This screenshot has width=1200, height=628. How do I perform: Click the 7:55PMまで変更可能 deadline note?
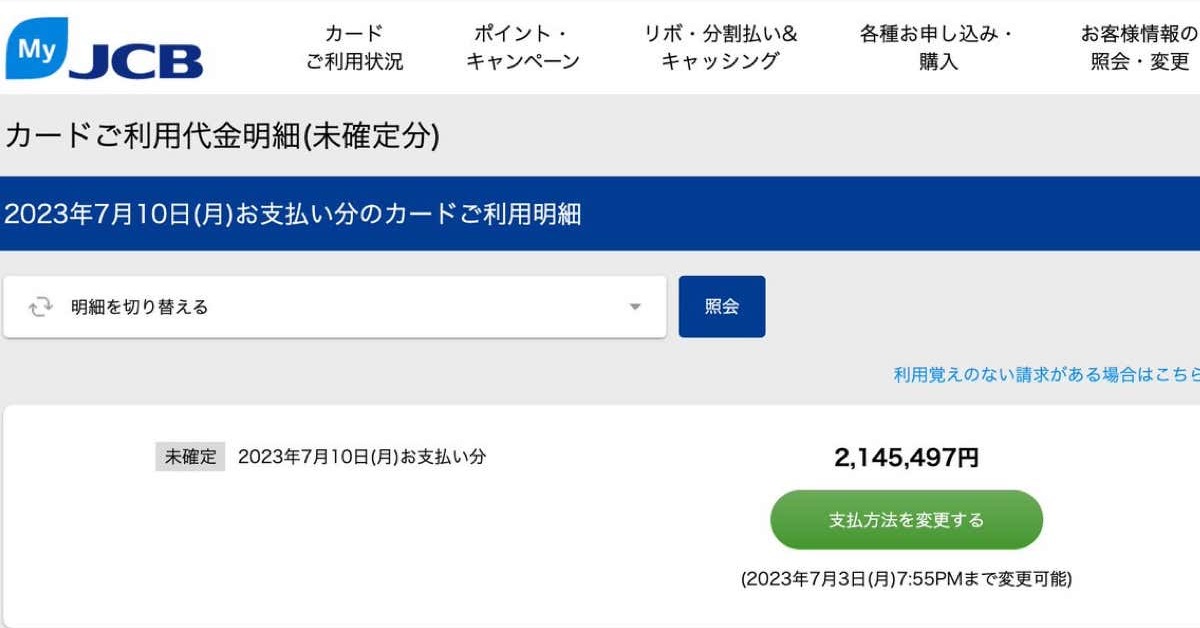pyautogui.click(x=906, y=579)
